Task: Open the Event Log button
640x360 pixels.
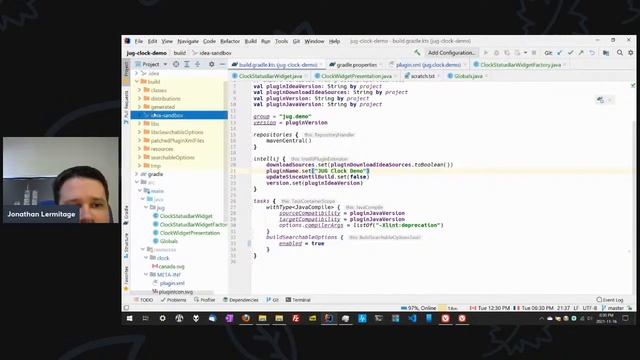Action: point(610,300)
